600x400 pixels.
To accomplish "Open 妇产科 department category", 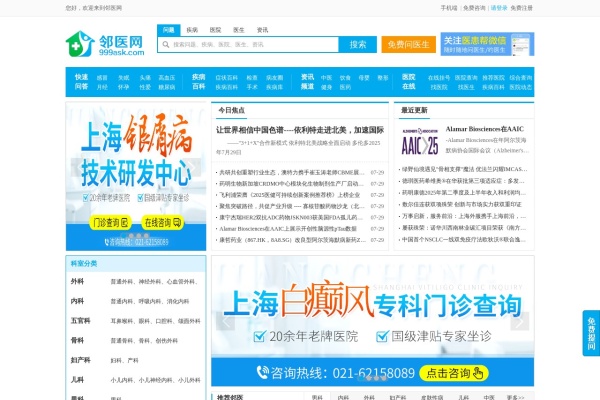I will pyautogui.click(x=80, y=360).
